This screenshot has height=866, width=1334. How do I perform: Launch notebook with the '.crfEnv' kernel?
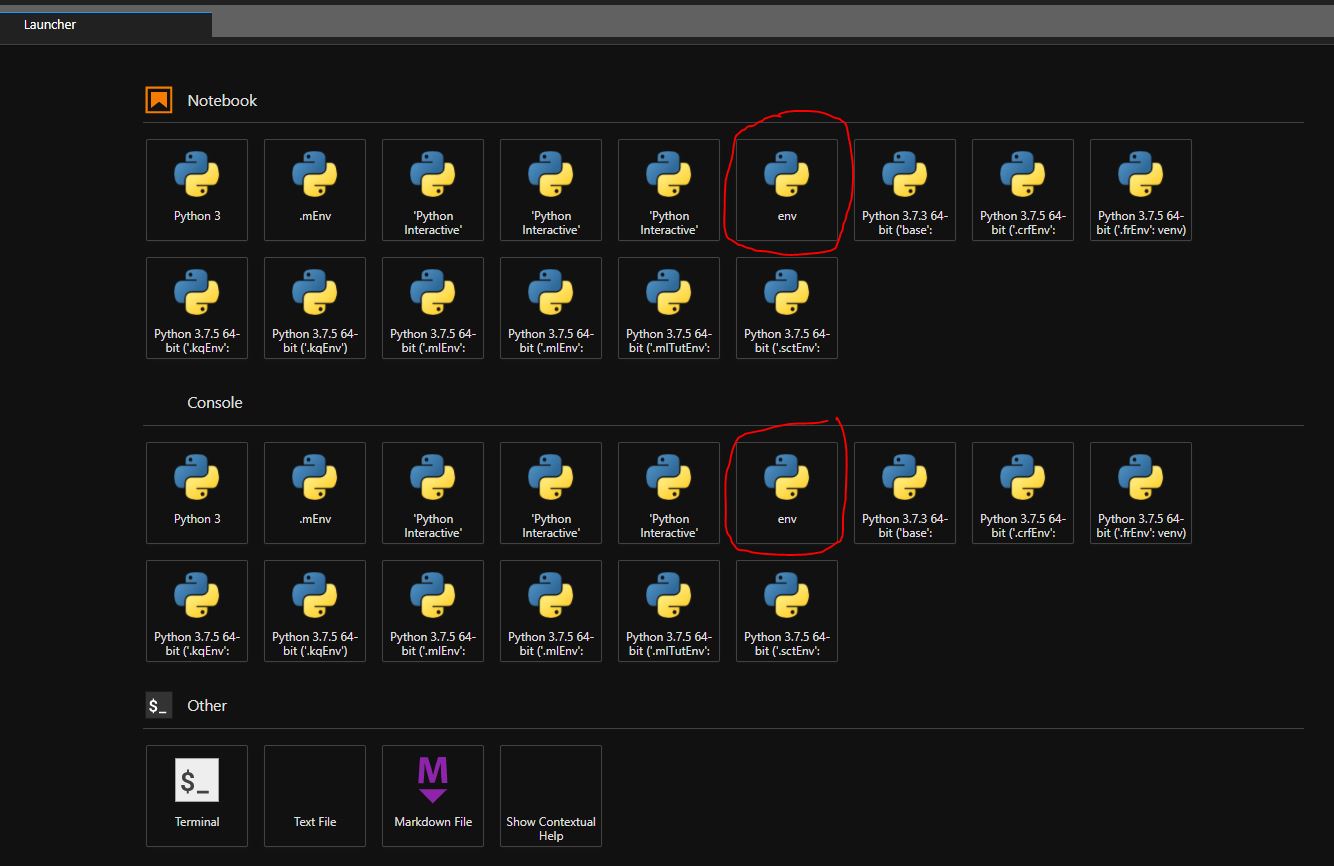pos(1023,190)
